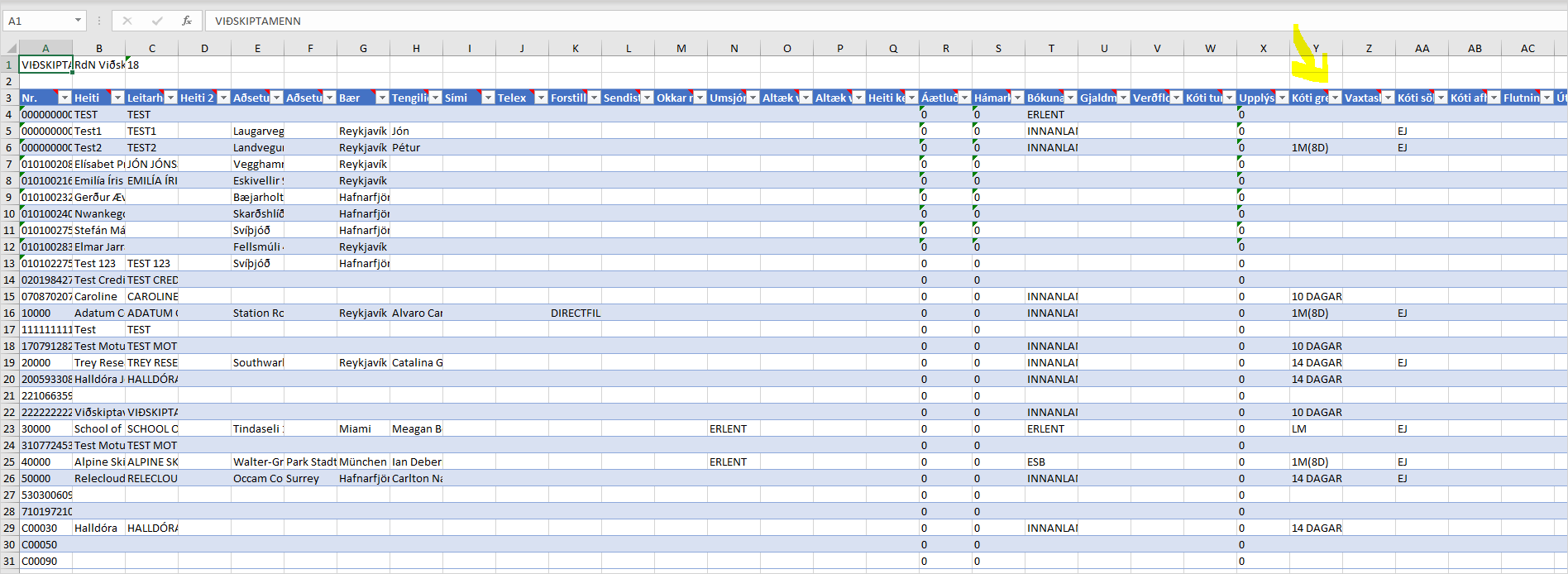Open the Telex column filter dropdown
This screenshot has width=1568, height=574.
click(541, 98)
